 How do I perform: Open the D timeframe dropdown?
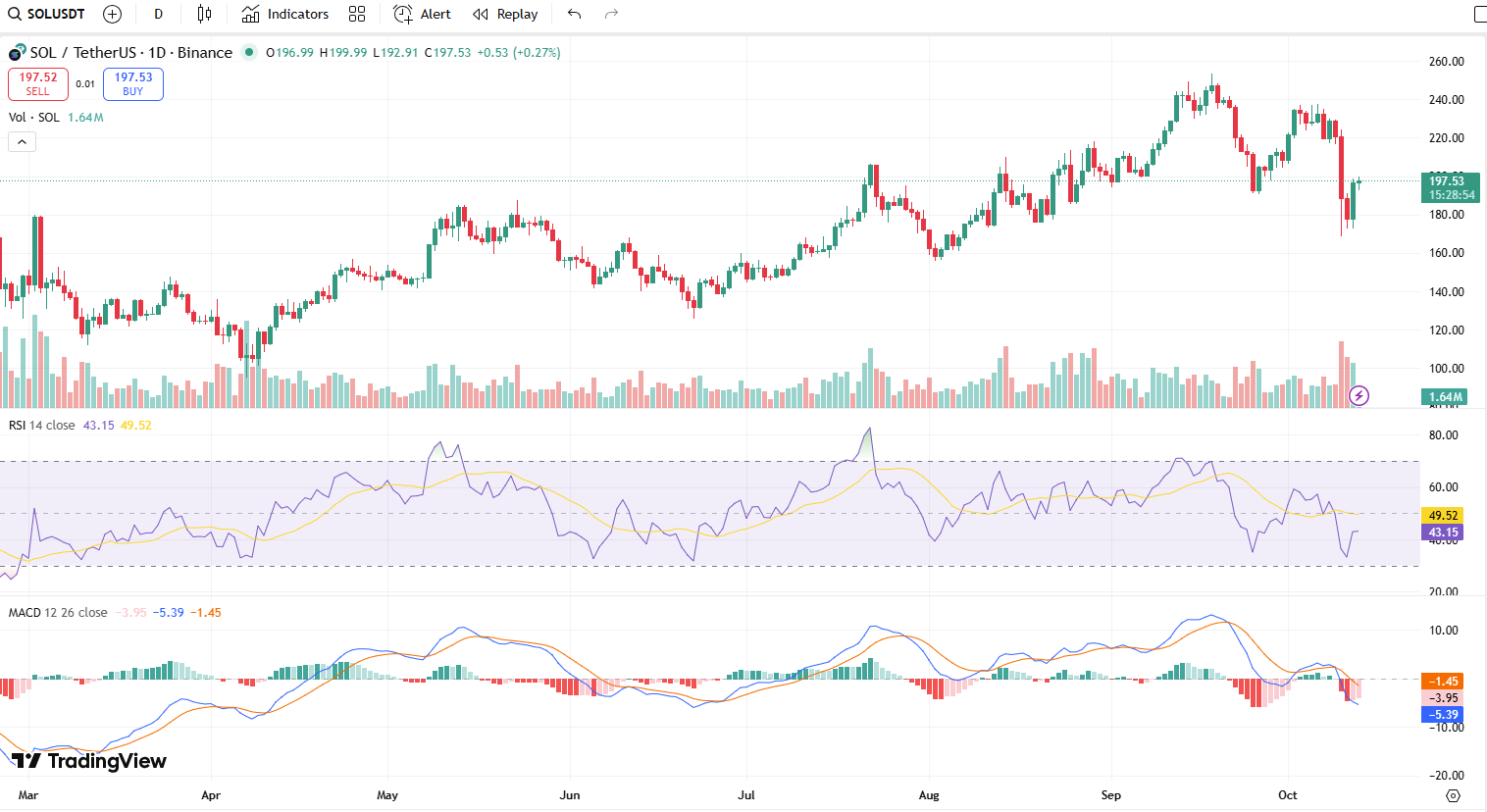tap(158, 14)
